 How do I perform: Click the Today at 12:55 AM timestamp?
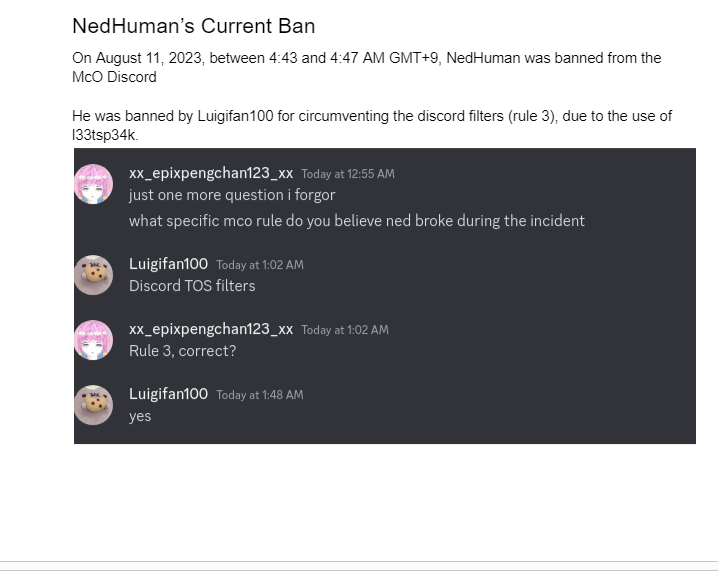click(x=348, y=174)
